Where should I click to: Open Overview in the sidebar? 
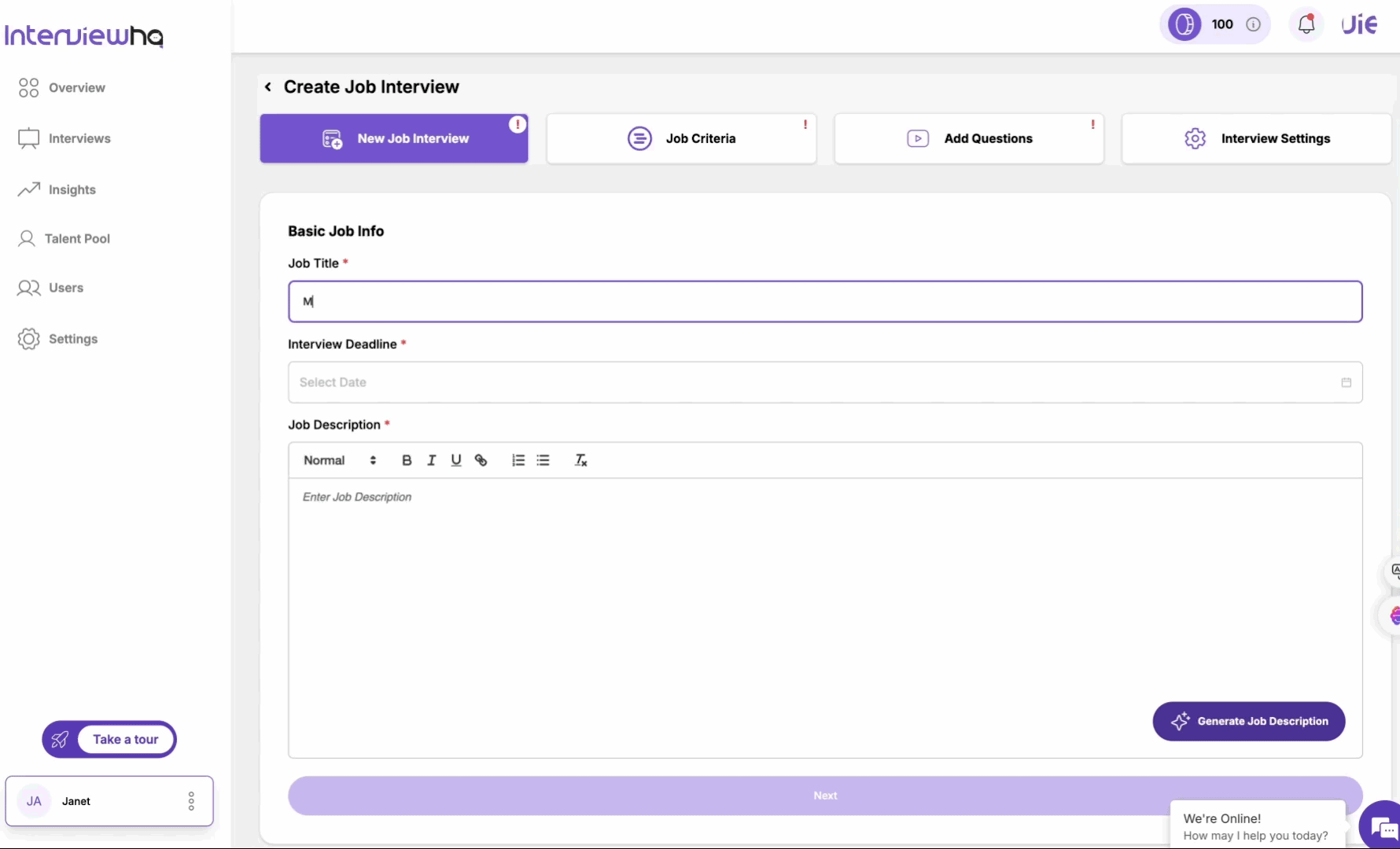(x=62, y=88)
